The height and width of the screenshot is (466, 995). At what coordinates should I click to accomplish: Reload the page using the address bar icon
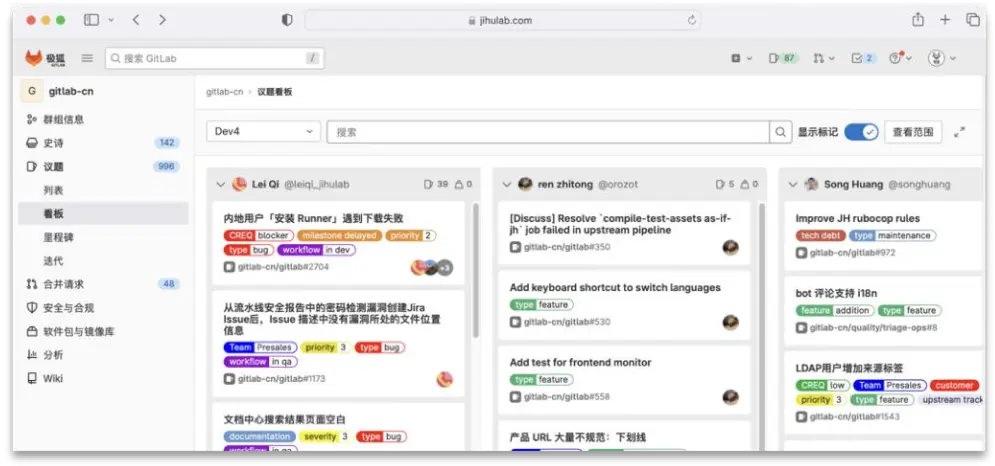tap(691, 20)
